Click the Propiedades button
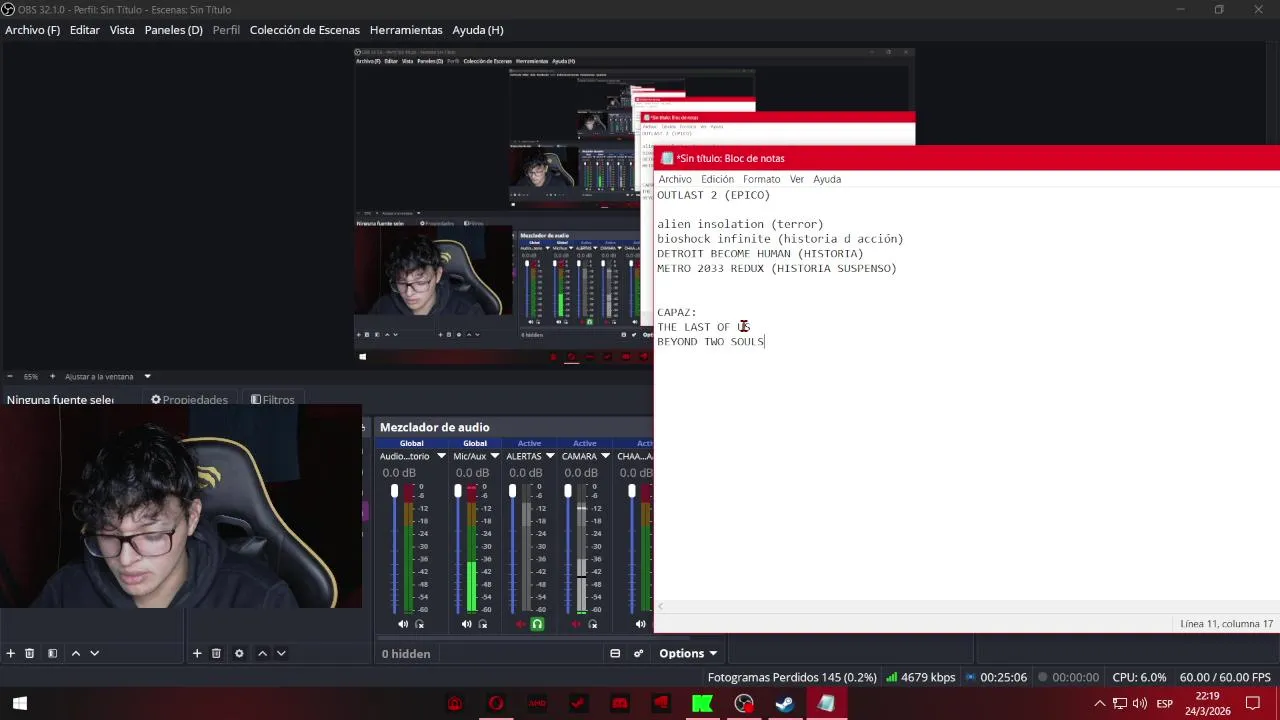 point(189,399)
